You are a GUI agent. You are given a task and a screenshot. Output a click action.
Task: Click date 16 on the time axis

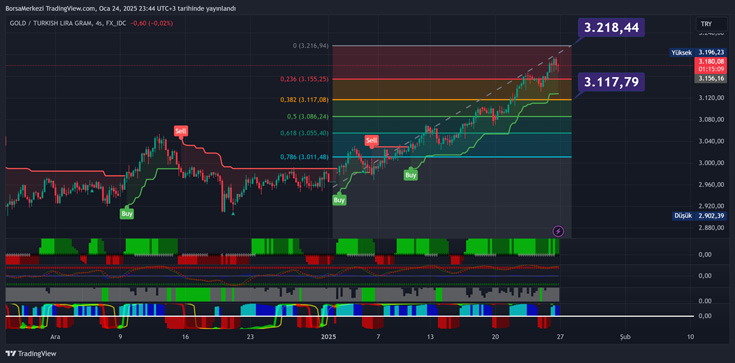click(185, 337)
